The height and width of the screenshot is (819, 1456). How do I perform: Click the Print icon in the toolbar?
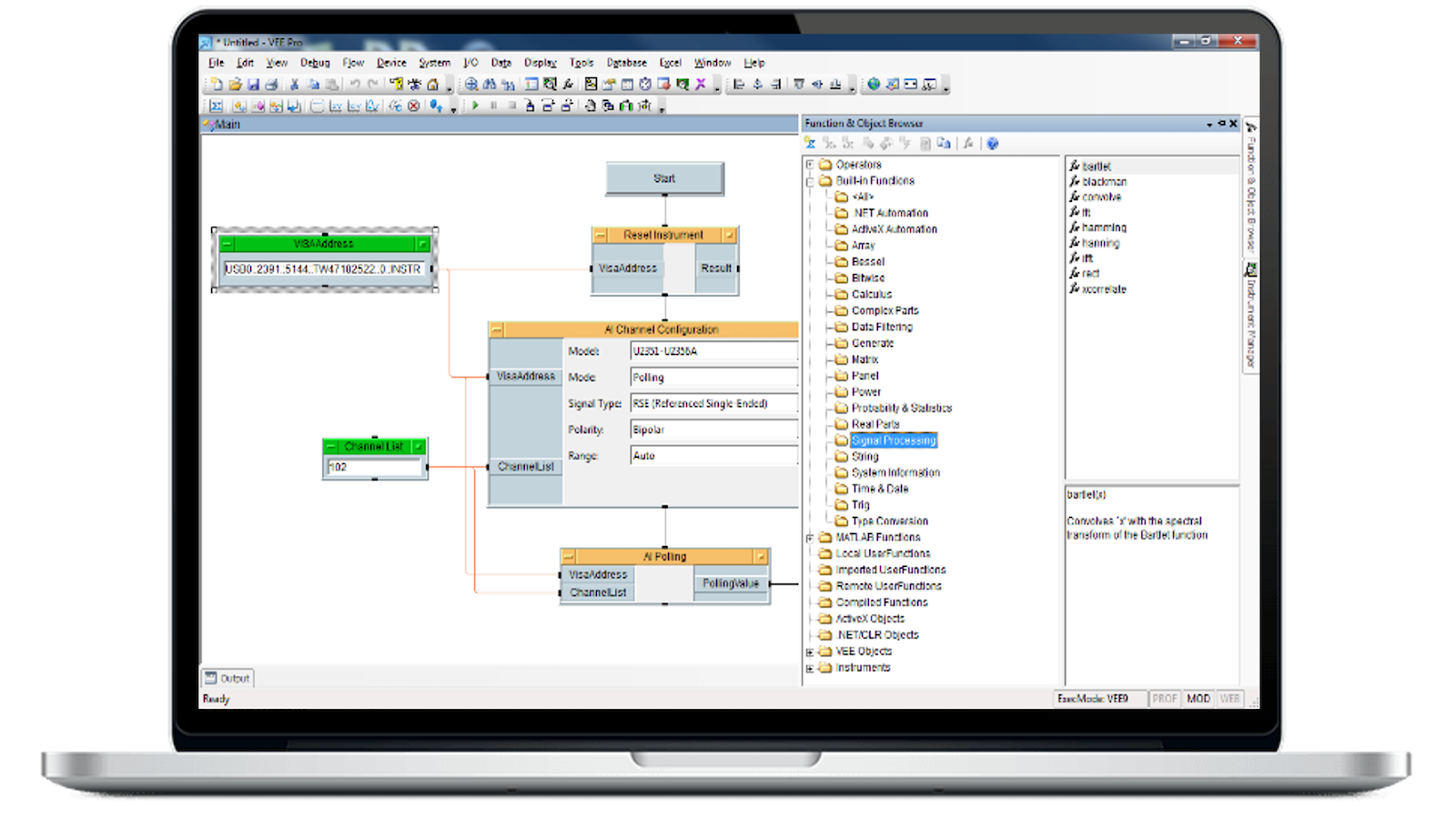pos(271,85)
